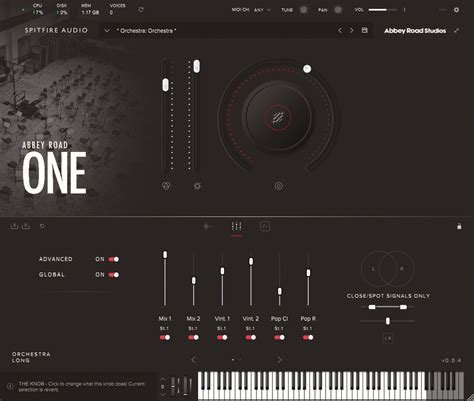Click the Vint 1 fader handle
474x401 pixels.
coord(222,271)
